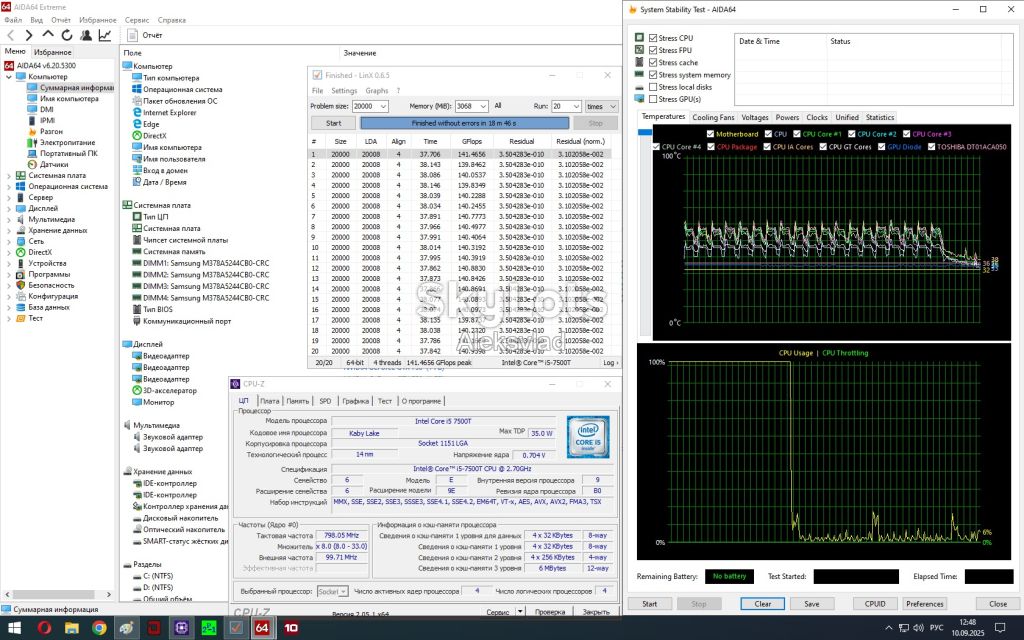
Task: Click the Start button in LinX
Action: tap(333, 123)
